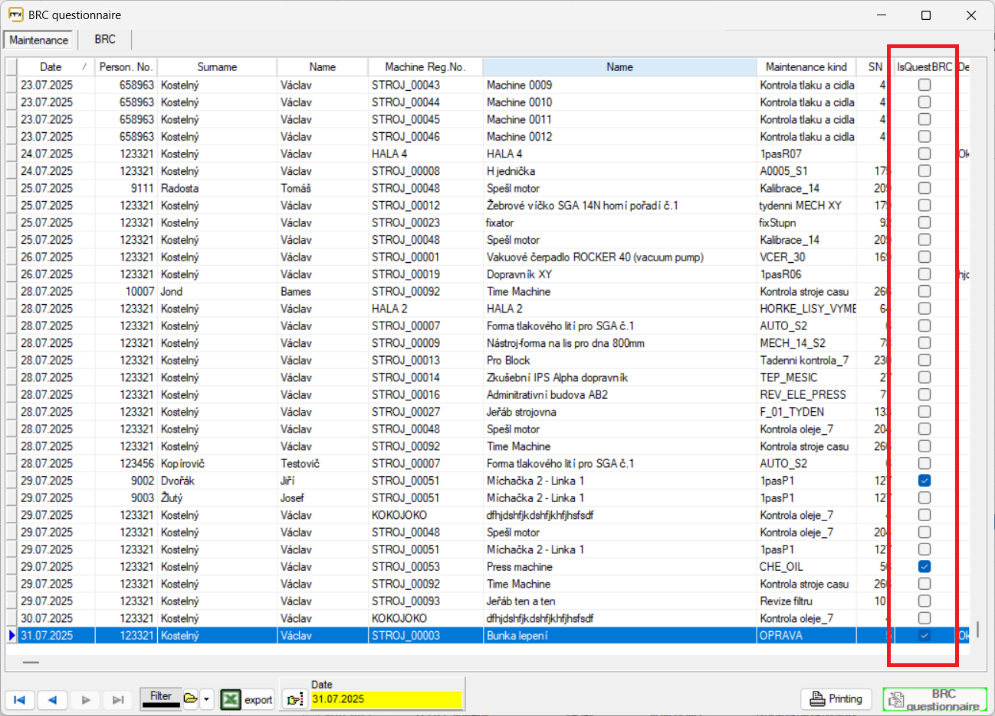This screenshot has width=995, height=716.
Task: Open the saved filter folder icon
Action: coord(190,698)
